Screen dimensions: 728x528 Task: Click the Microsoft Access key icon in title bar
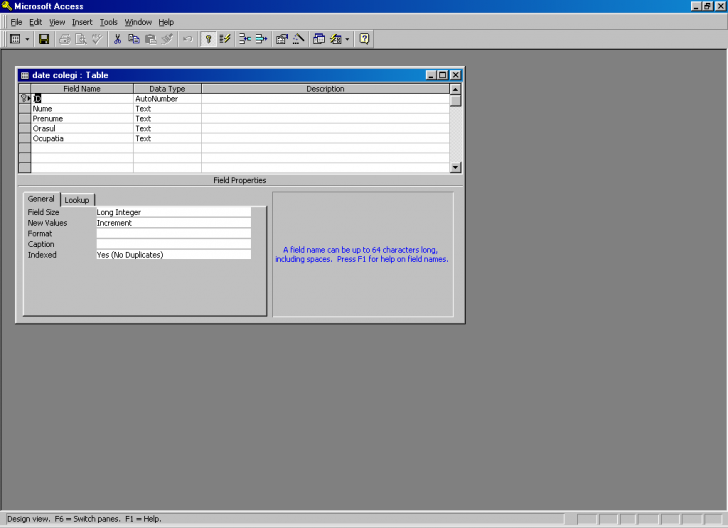[6, 6]
